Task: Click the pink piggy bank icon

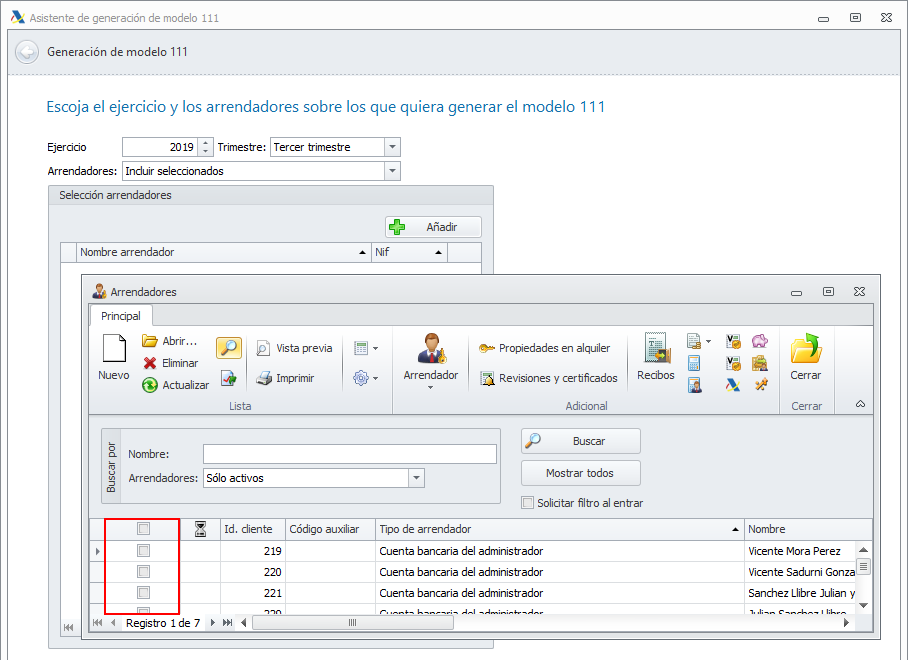Action: click(760, 341)
